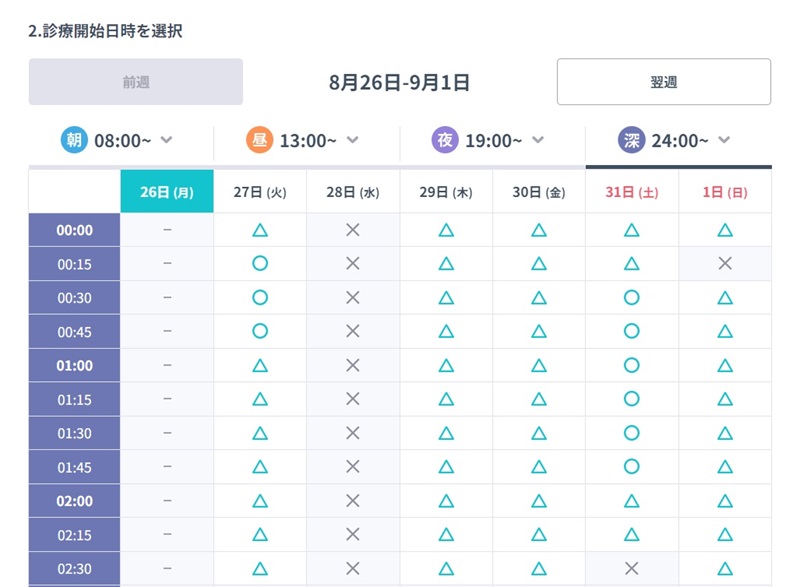800x587 pixels.
Task: Pick the circle slot at 00:30 on 31日
Action: (632, 297)
